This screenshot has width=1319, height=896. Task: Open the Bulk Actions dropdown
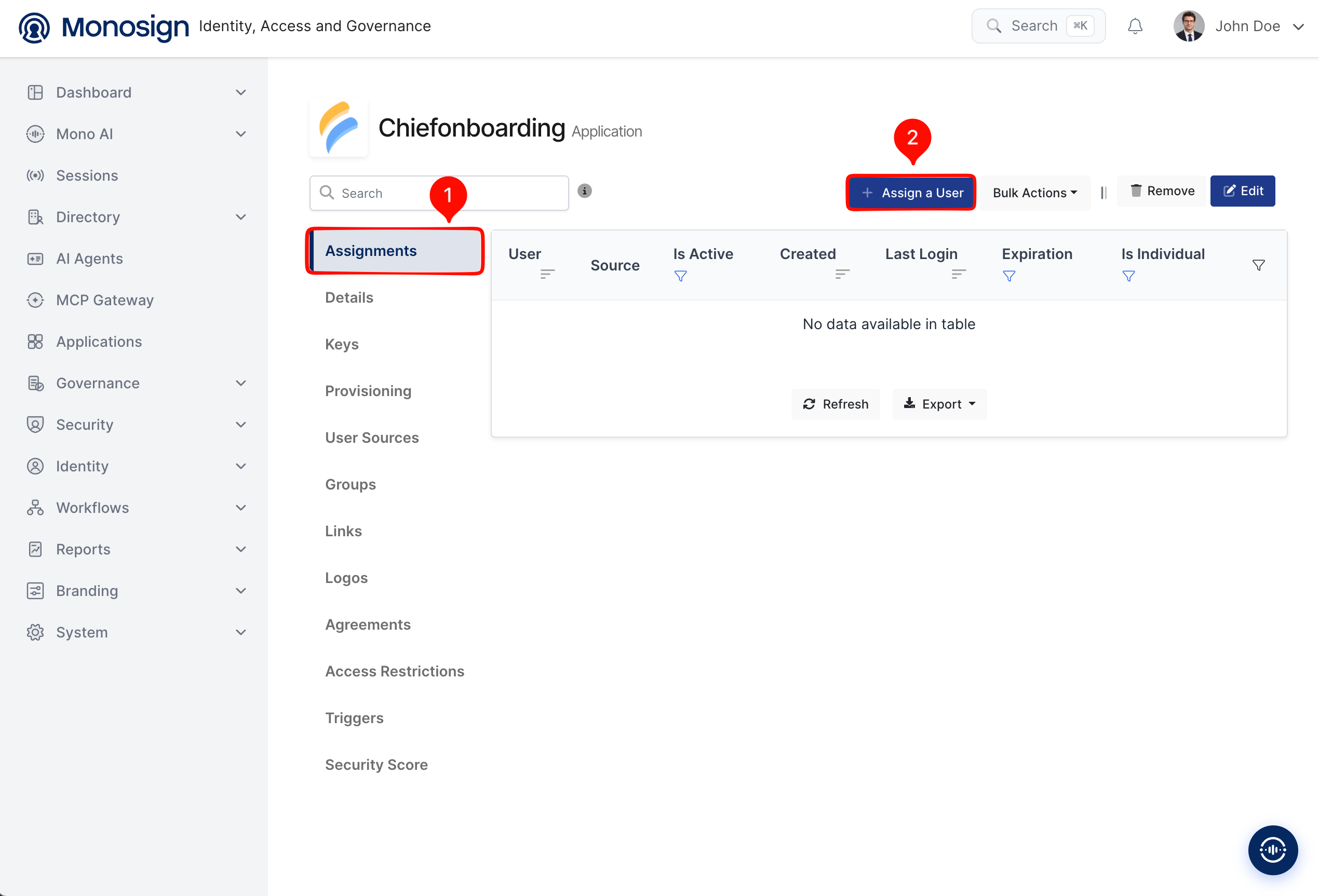(x=1034, y=193)
